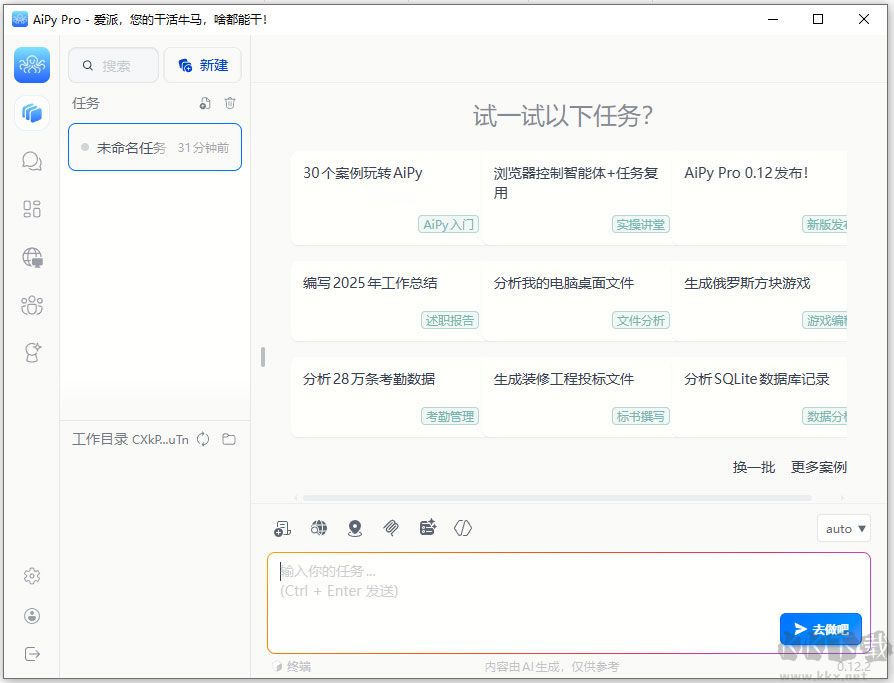This screenshot has width=894, height=683.
Task: Click the side panel divider handle
Action: point(263,357)
